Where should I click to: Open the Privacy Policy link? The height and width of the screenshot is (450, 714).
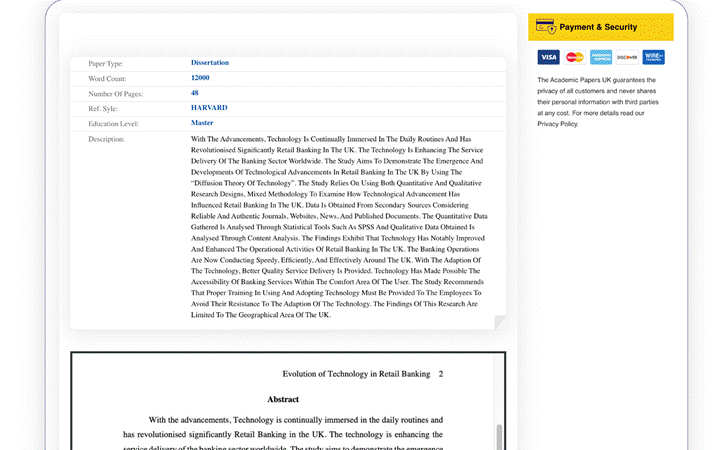click(x=558, y=124)
